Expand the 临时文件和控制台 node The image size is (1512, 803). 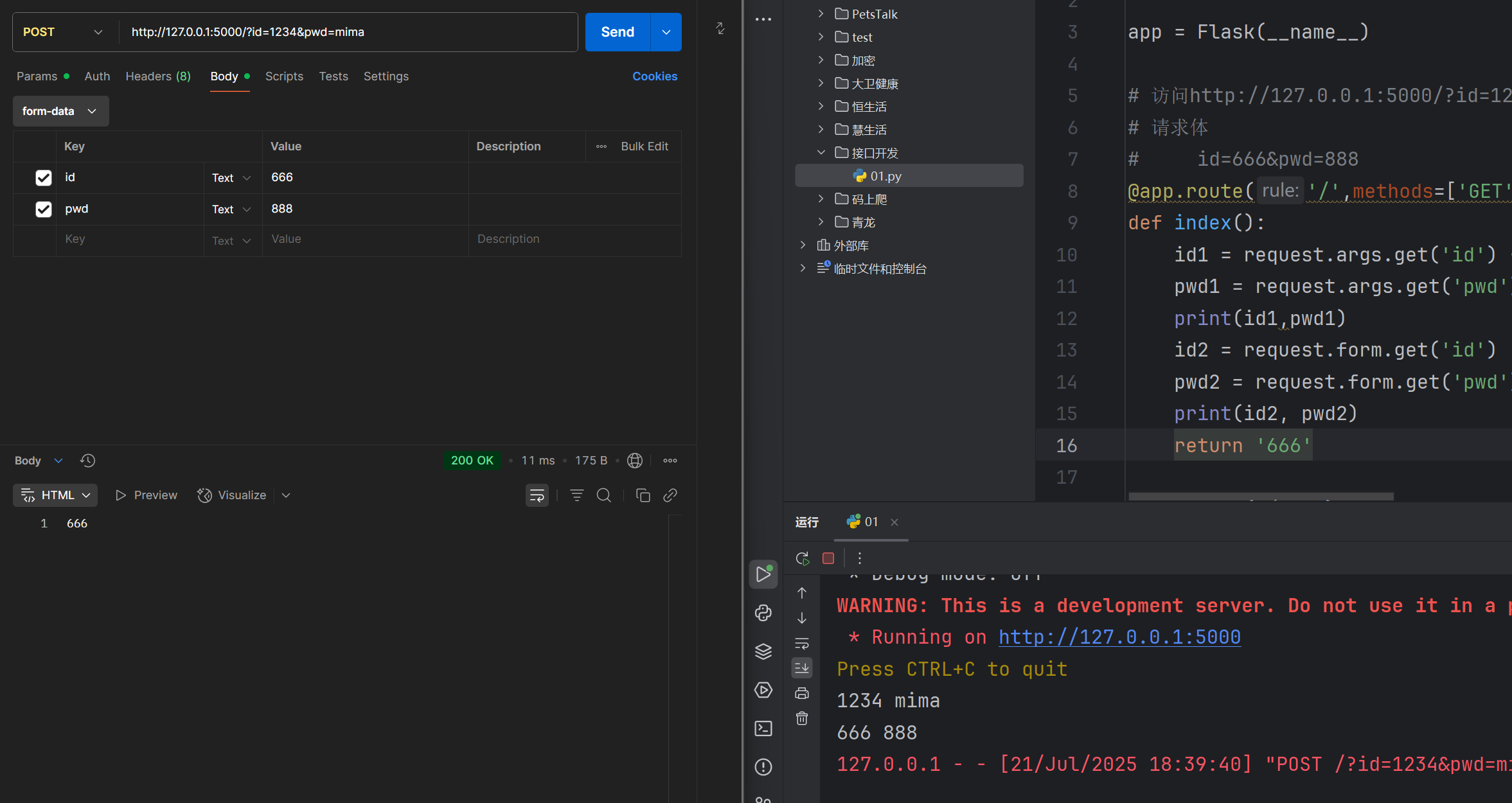tap(803, 268)
